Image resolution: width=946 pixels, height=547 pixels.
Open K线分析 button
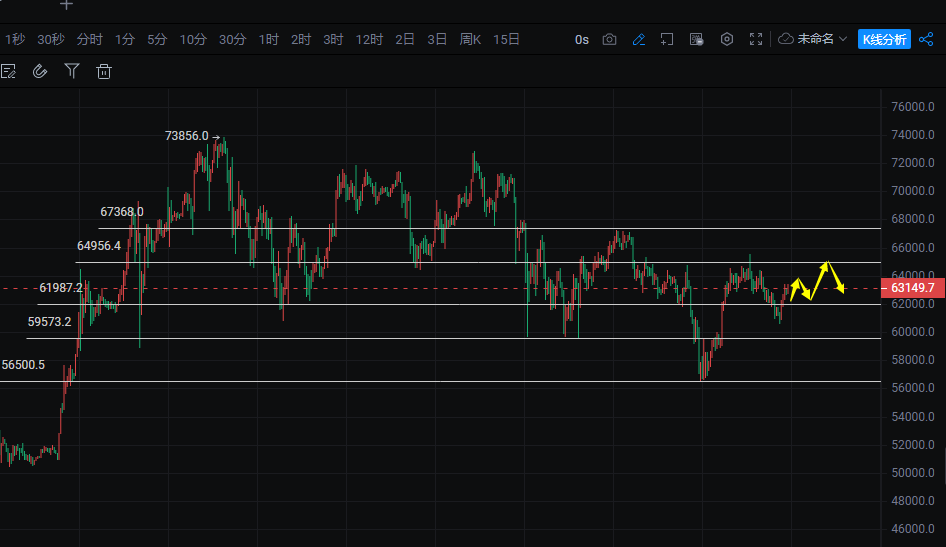pos(885,40)
